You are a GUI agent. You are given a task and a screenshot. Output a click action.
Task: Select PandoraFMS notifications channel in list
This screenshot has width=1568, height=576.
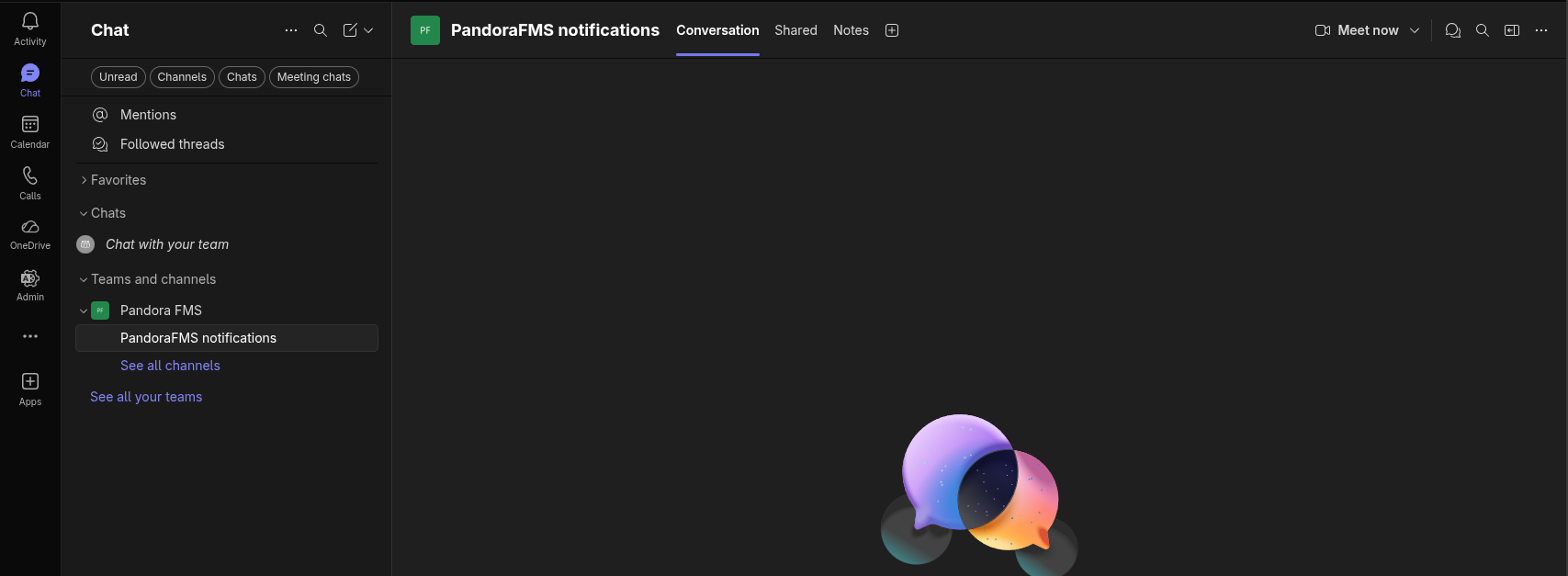click(227, 338)
